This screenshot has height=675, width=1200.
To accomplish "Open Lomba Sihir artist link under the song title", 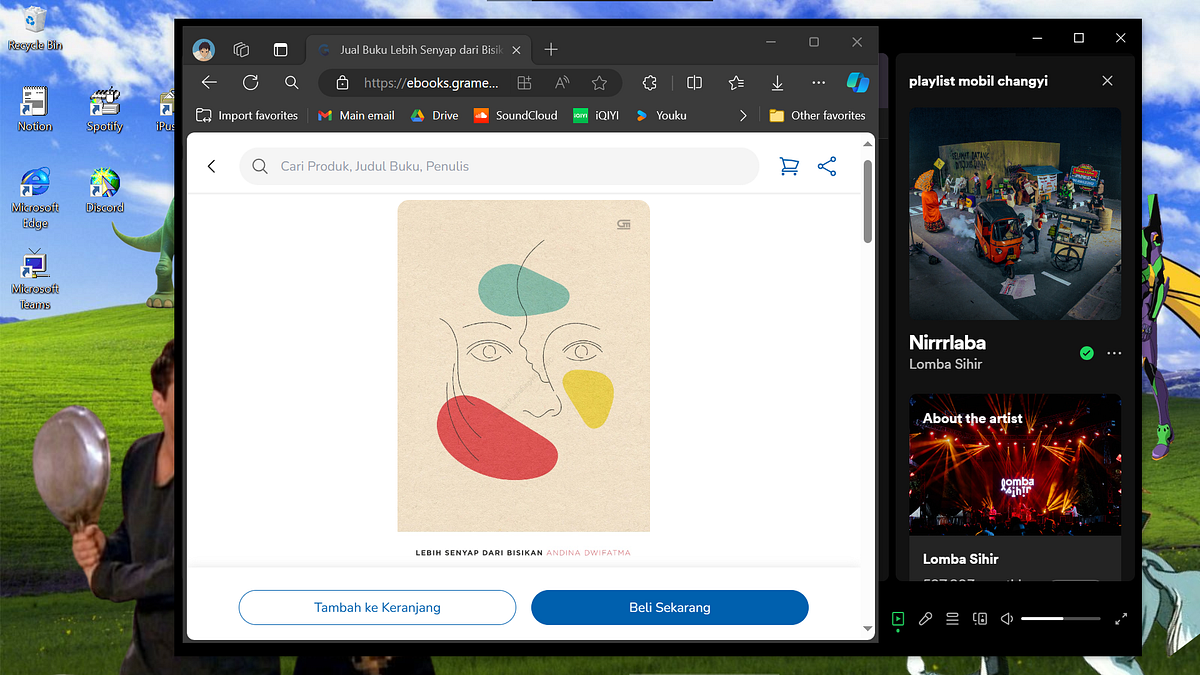I will pos(945,364).
